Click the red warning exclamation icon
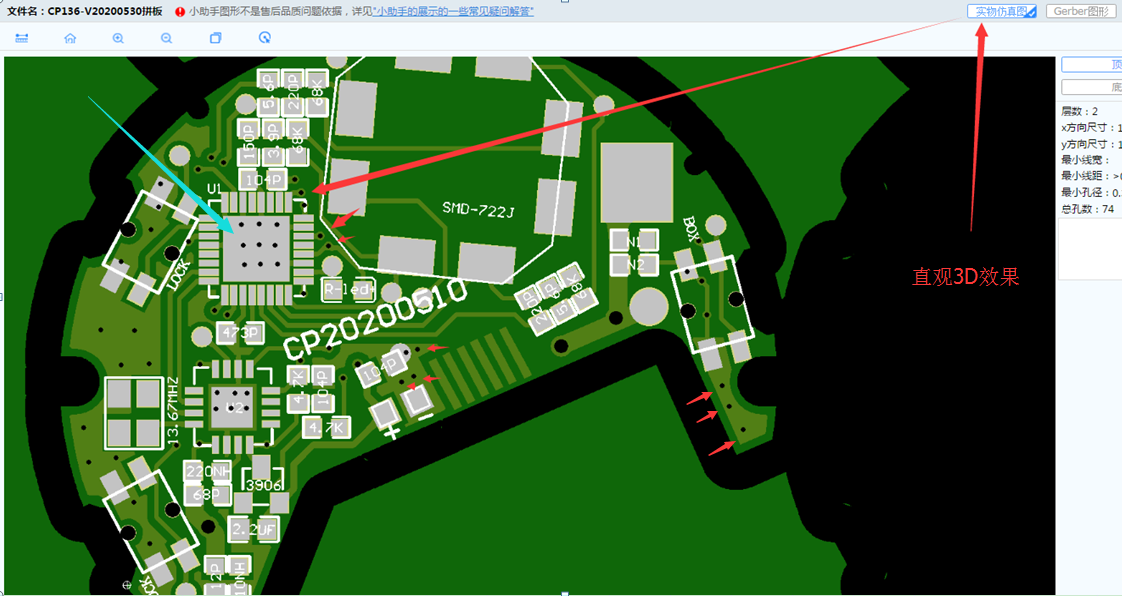 [179, 12]
